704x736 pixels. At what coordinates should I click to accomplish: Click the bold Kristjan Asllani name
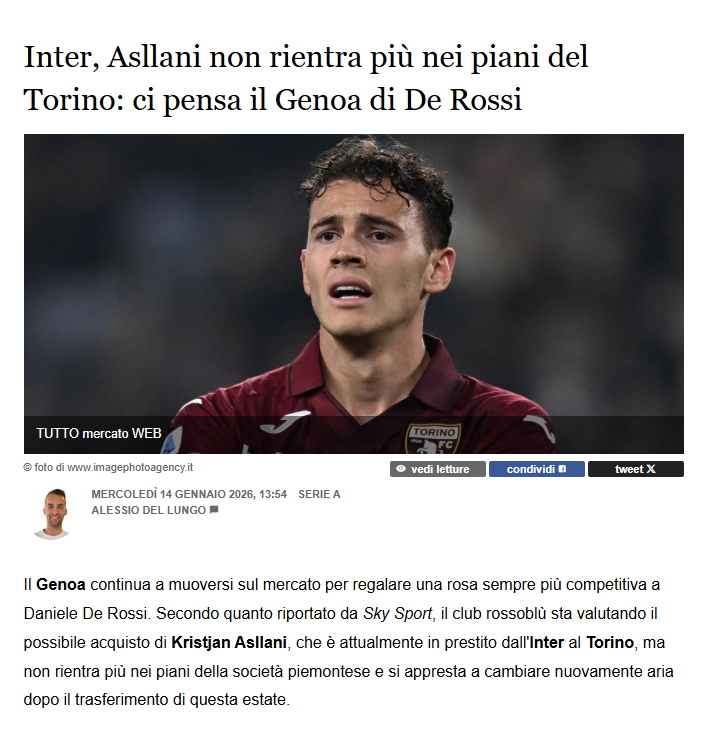coord(229,642)
